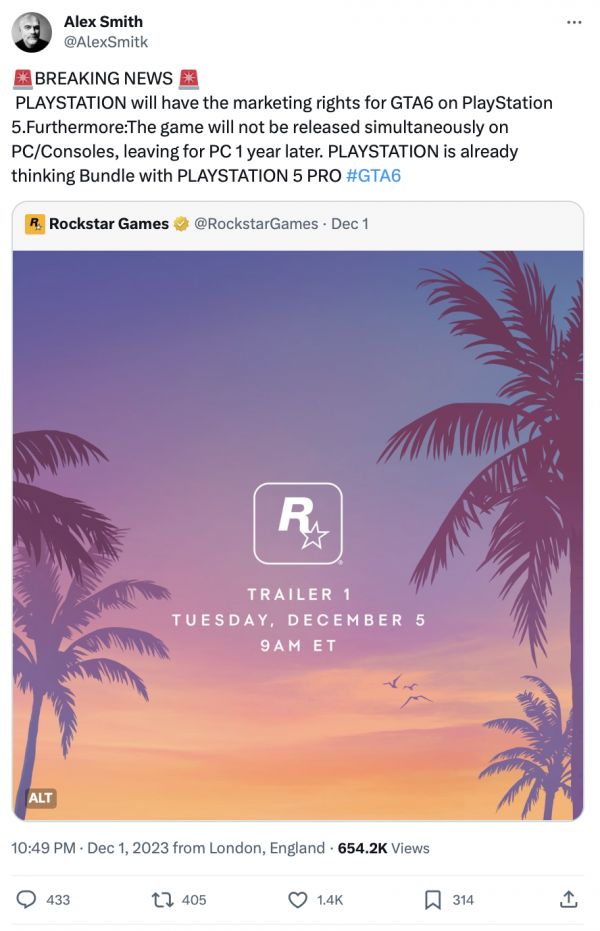Open the three-dot more options menu

[x=573, y=23]
